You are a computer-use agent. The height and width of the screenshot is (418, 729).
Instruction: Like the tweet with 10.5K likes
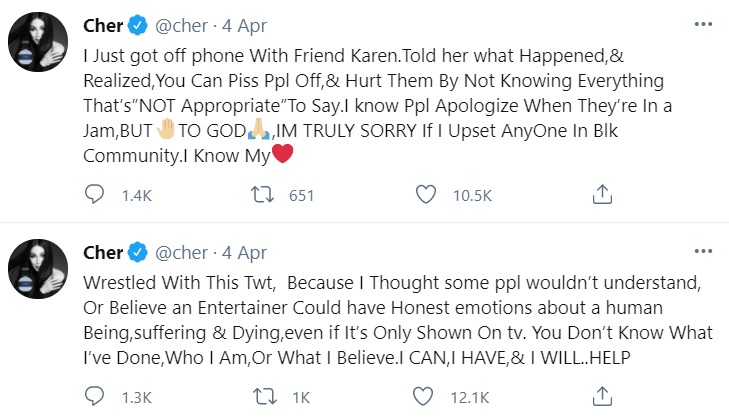click(427, 193)
